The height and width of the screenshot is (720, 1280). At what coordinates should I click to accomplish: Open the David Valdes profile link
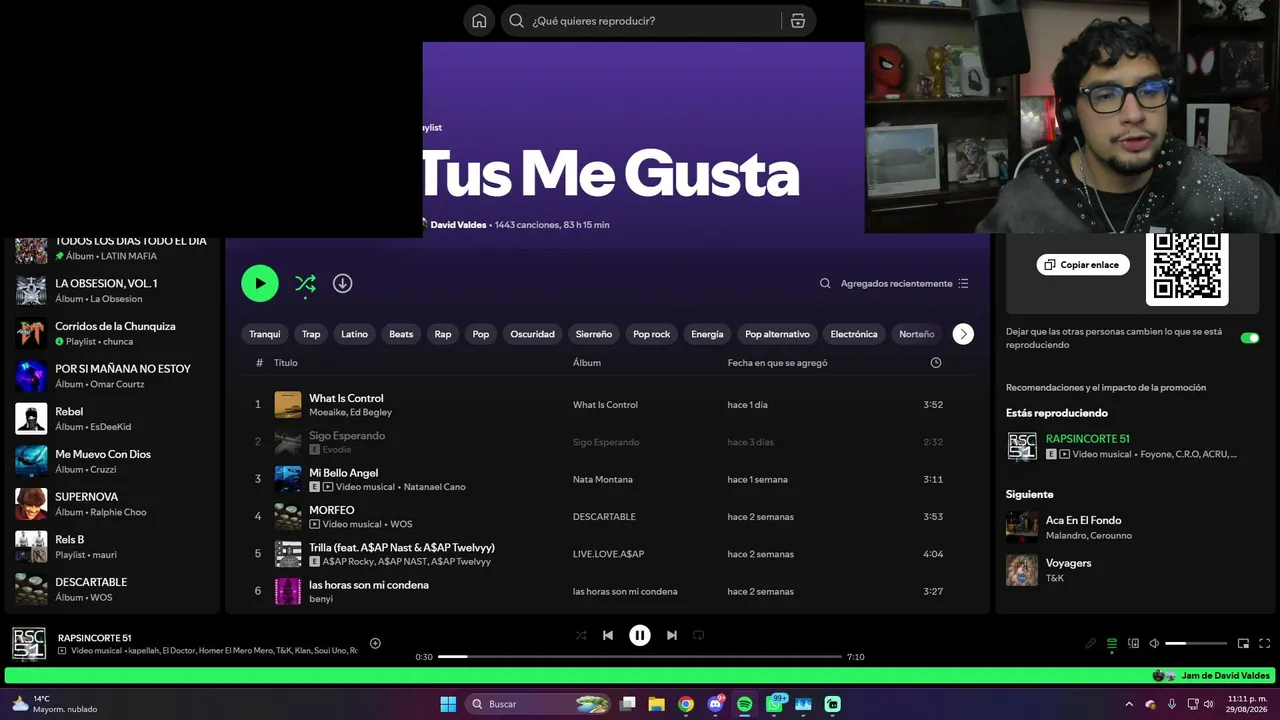pyautogui.click(x=458, y=225)
